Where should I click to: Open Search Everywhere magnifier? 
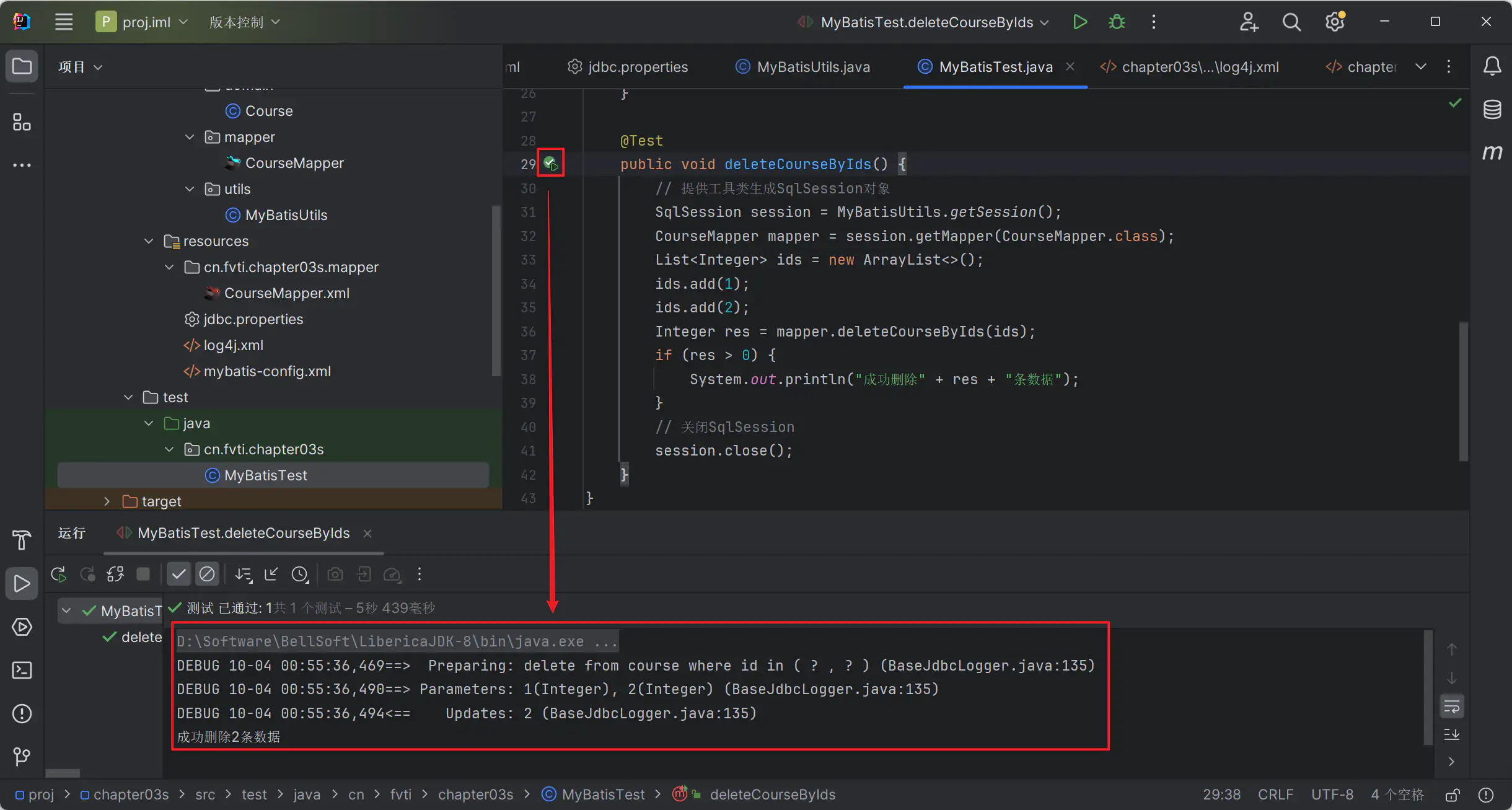point(1291,22)
